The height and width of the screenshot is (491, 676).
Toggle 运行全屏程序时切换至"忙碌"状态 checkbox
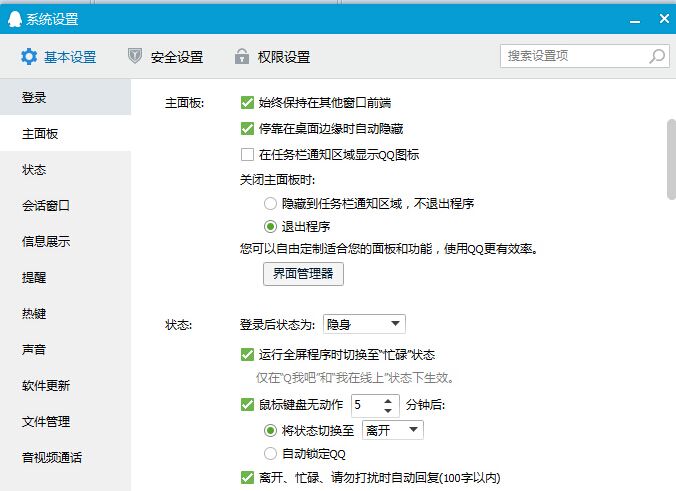pyautogui.click(x=247, y=355)
